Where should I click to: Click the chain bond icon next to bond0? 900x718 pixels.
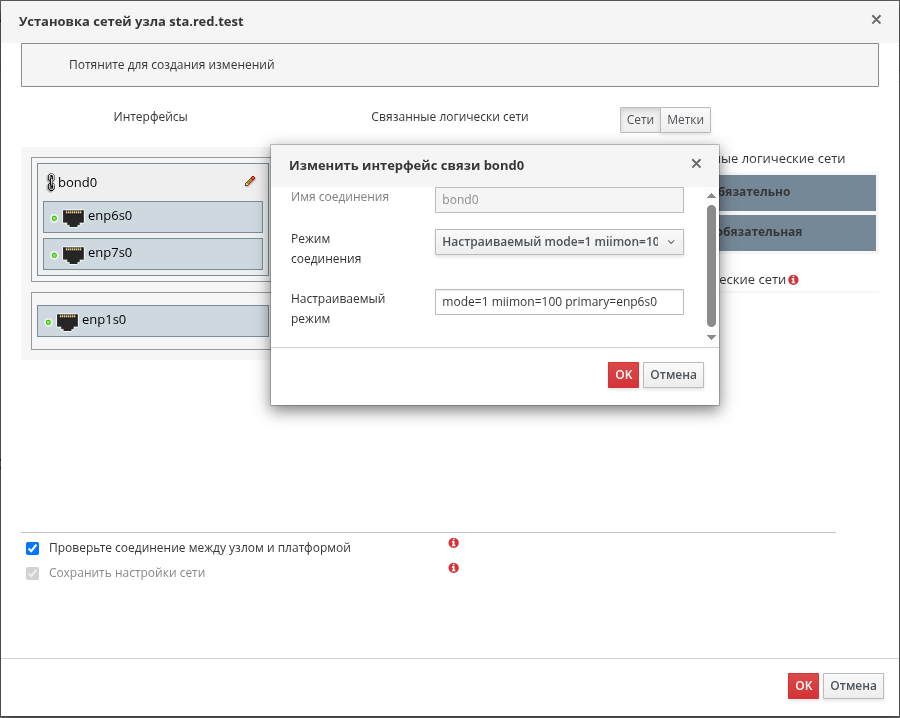(x=51, y=183)
